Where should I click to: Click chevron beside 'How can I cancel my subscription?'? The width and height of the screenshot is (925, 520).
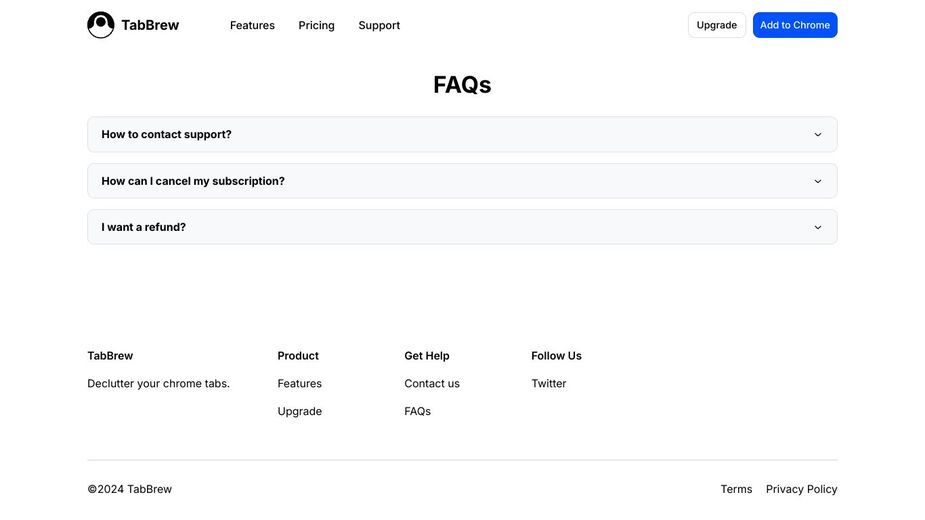(x=818, y=181)
